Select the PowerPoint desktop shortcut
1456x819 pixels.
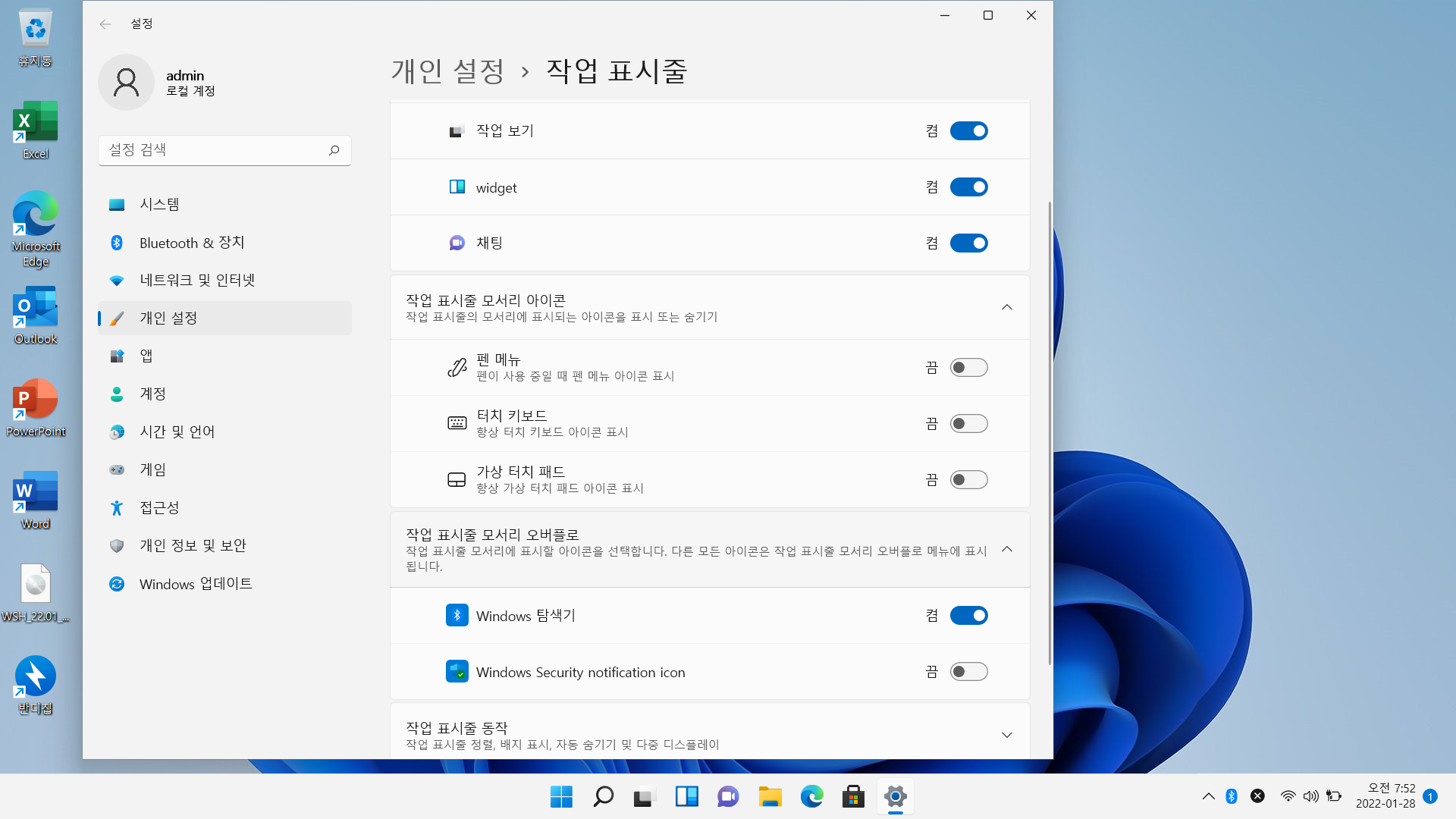36,408
